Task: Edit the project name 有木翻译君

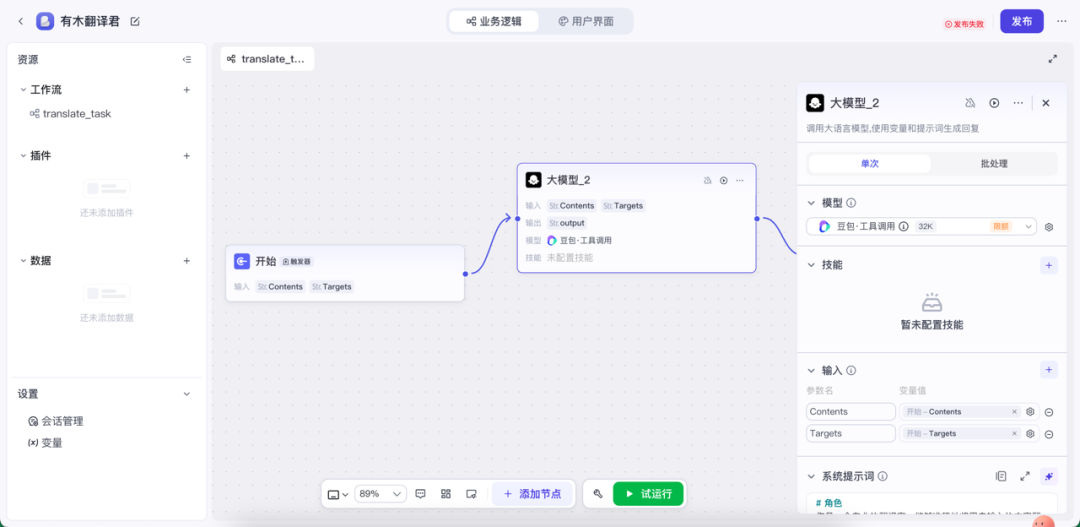Action: point(135,21)
